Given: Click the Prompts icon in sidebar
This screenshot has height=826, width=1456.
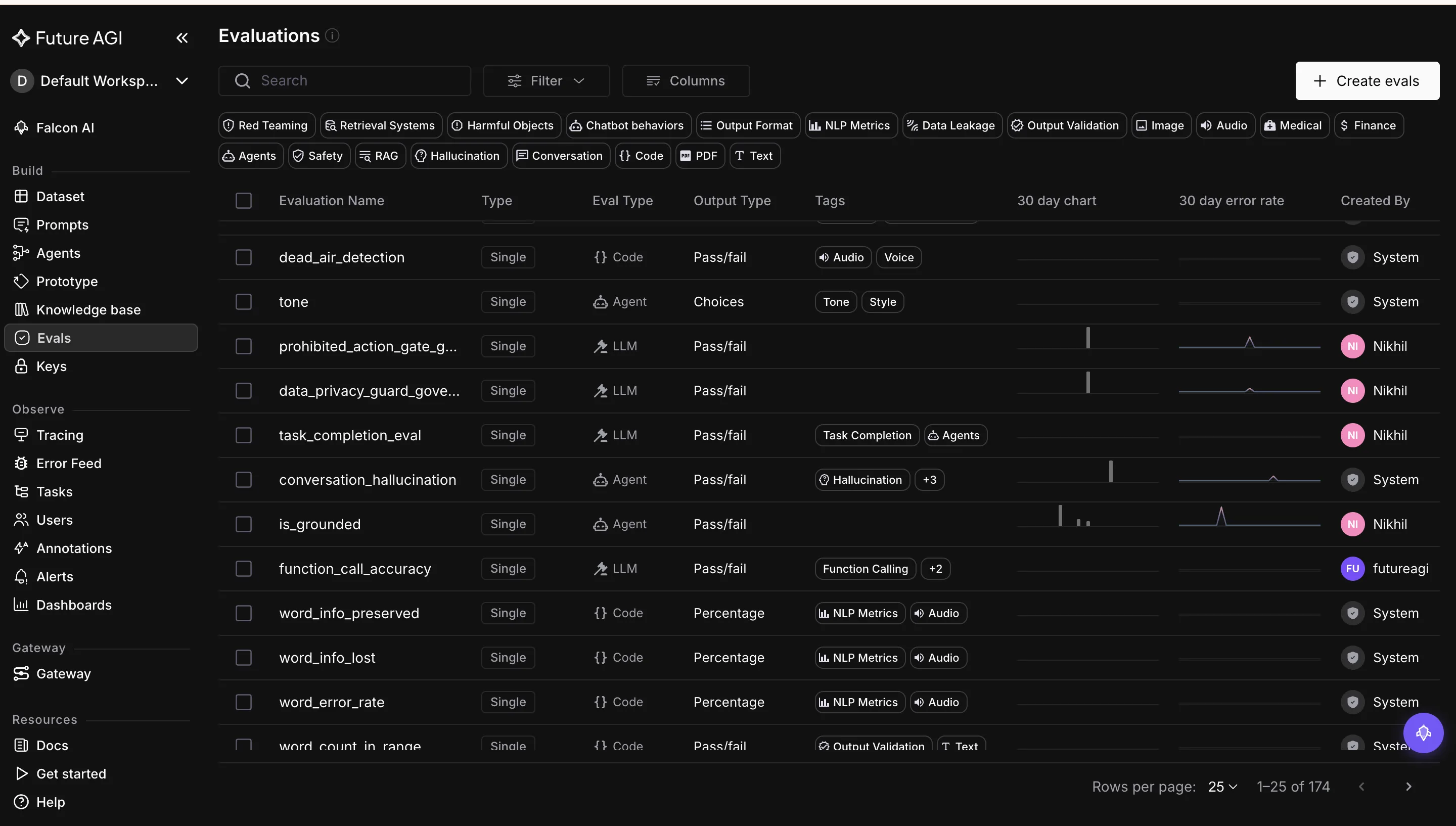Looking at the screenshot, I should (21, 224).
